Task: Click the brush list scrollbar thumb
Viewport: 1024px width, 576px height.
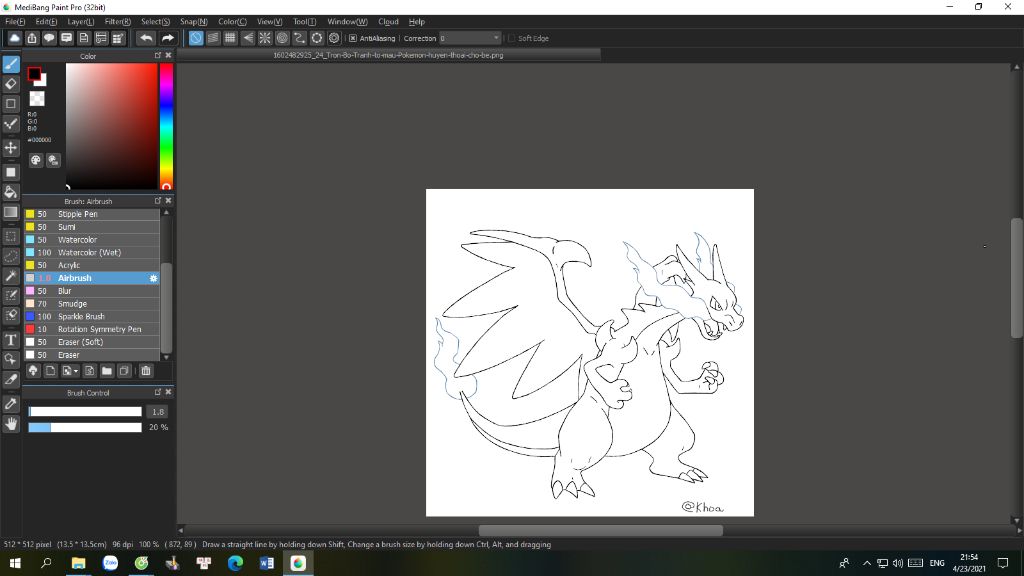Action: tap(167, 307)
